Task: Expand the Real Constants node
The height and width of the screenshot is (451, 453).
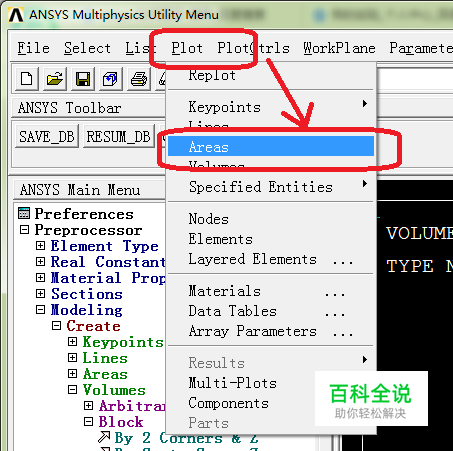Action: [40, 262]
